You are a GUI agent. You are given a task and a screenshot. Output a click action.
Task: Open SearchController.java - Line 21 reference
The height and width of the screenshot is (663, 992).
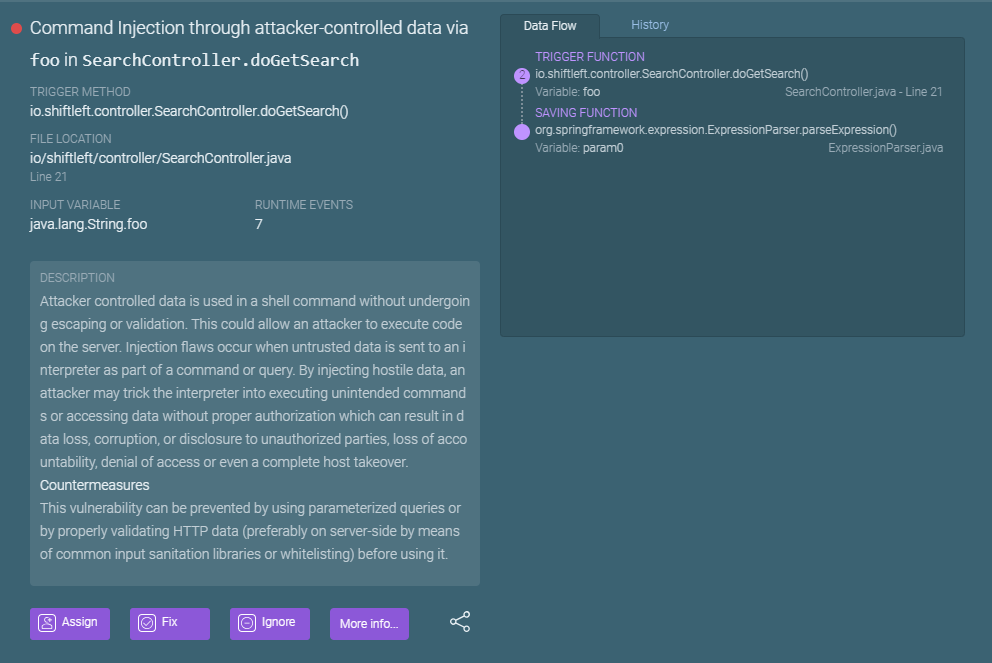point(863,92)
